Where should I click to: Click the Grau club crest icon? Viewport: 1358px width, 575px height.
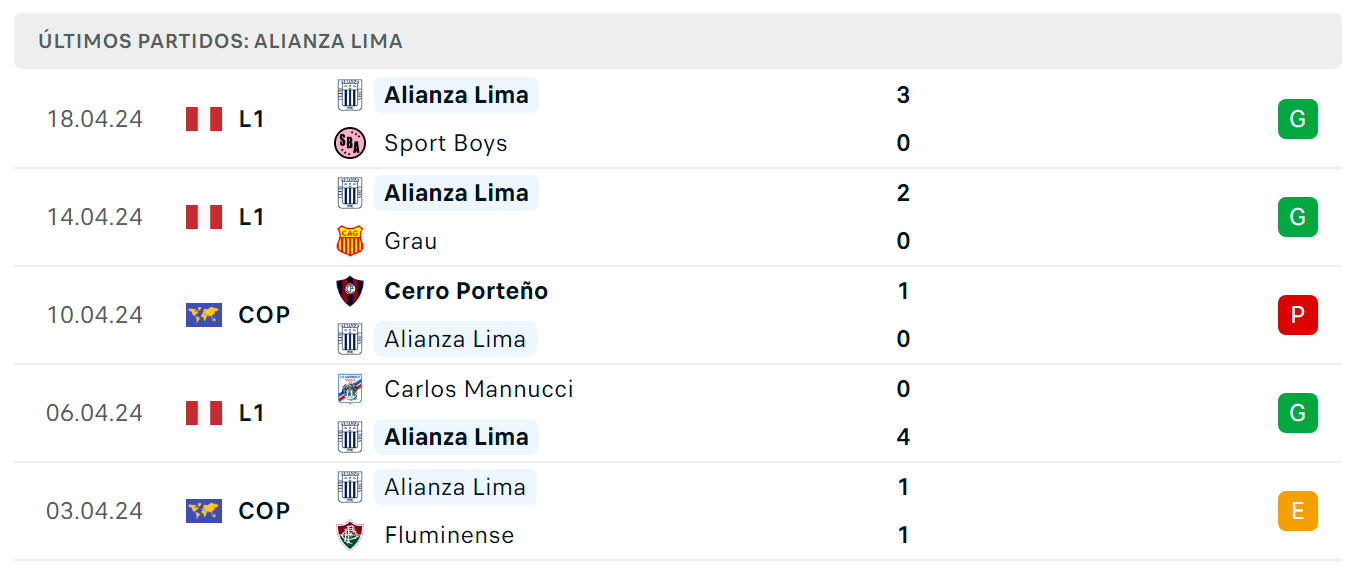click(x=350, y=241)
